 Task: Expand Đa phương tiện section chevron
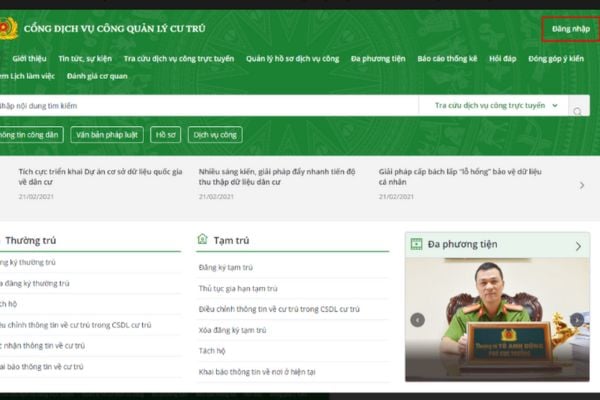578,246
